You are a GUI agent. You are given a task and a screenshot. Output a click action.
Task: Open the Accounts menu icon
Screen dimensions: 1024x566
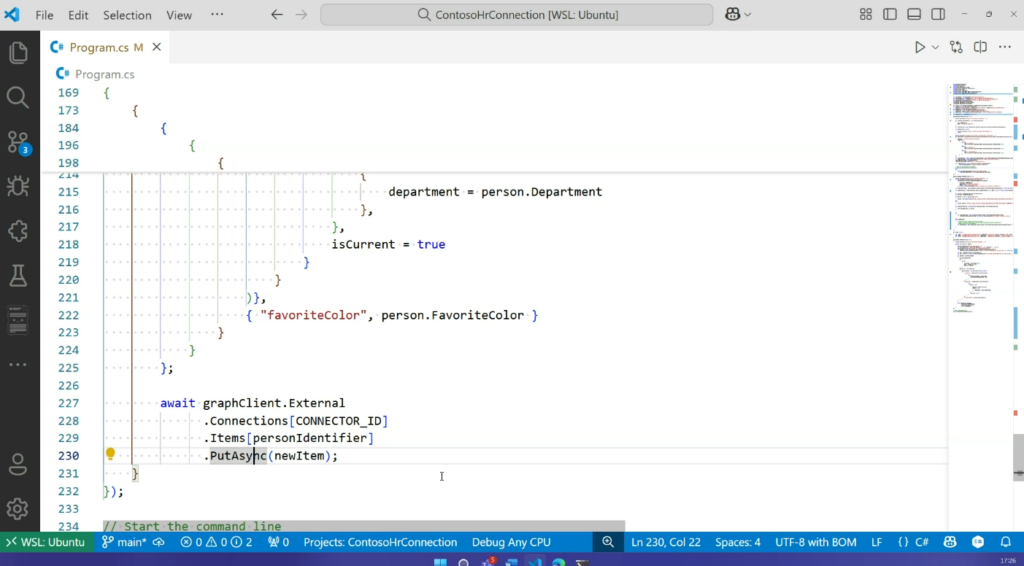pyautogui.click(x=18, y=465)
